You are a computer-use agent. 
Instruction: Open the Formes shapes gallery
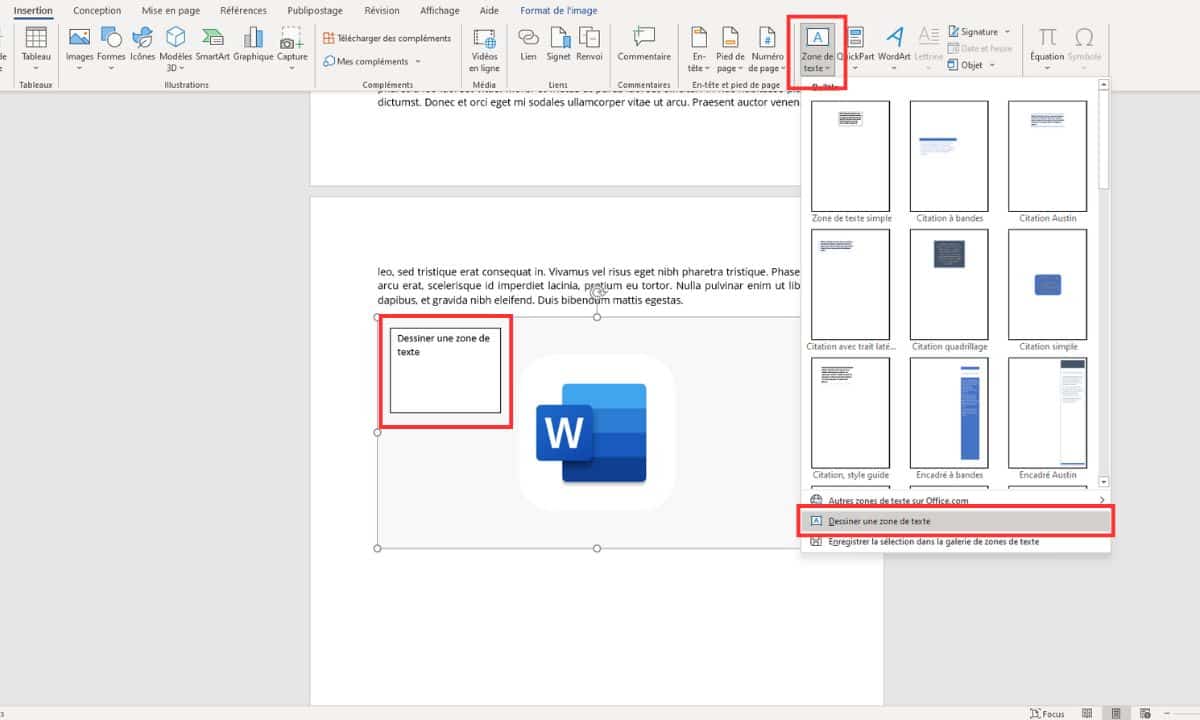click(111, 48)
